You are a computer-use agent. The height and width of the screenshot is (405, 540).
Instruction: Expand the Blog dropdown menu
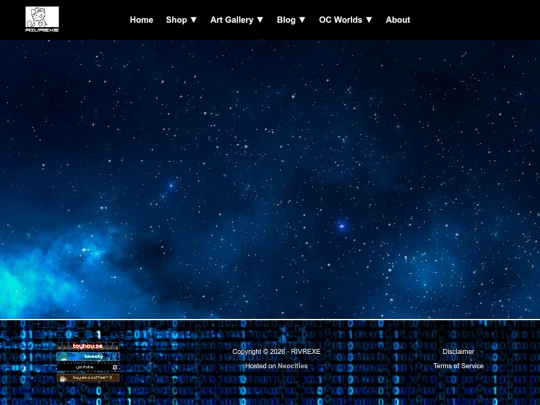(291, 20)
